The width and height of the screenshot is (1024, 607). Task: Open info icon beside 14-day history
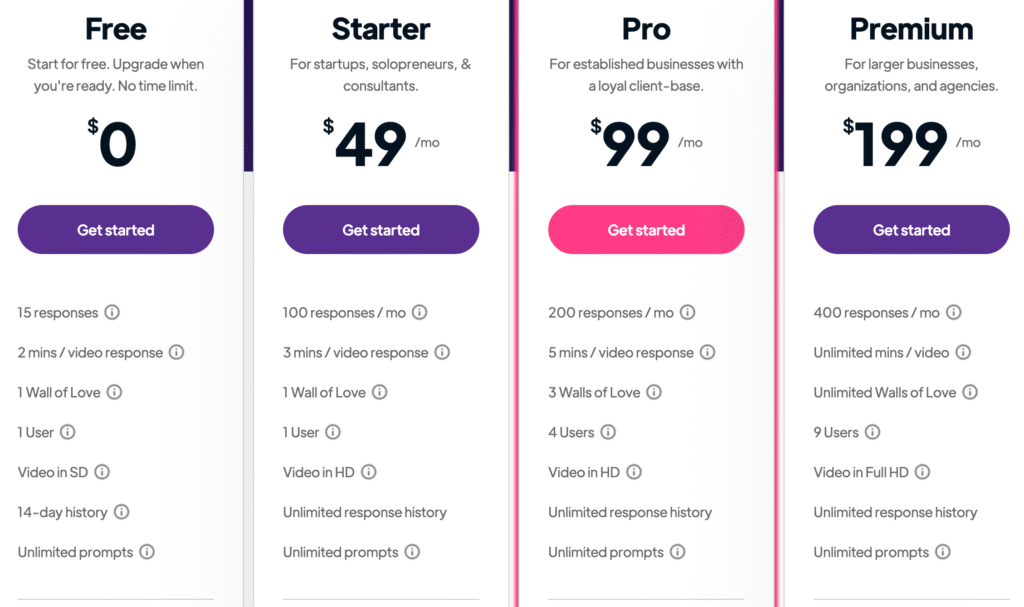[x=122, y=512]
